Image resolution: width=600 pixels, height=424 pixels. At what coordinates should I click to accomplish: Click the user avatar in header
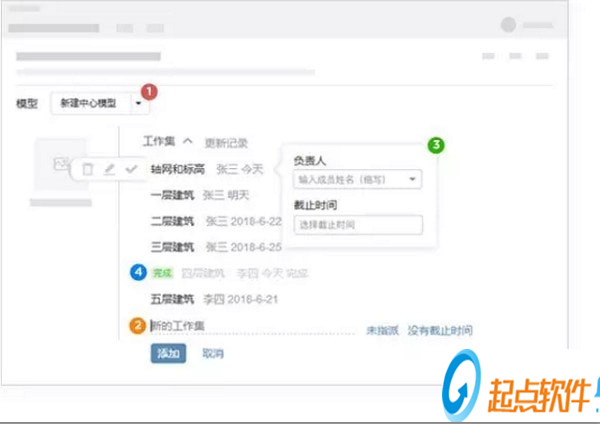coord(508,25)
